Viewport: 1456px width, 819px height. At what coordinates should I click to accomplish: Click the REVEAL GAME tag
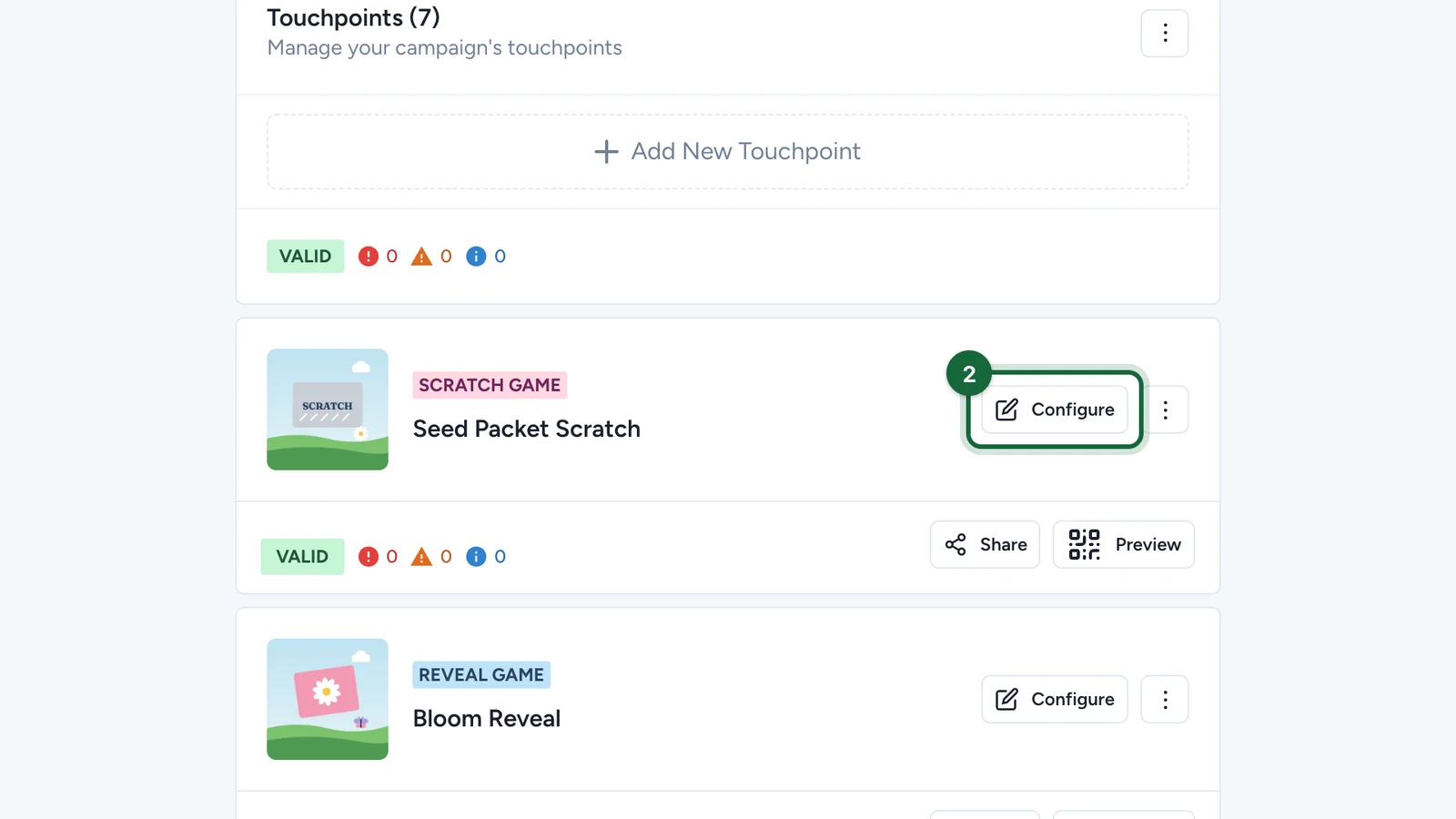[x=481, y=674]
